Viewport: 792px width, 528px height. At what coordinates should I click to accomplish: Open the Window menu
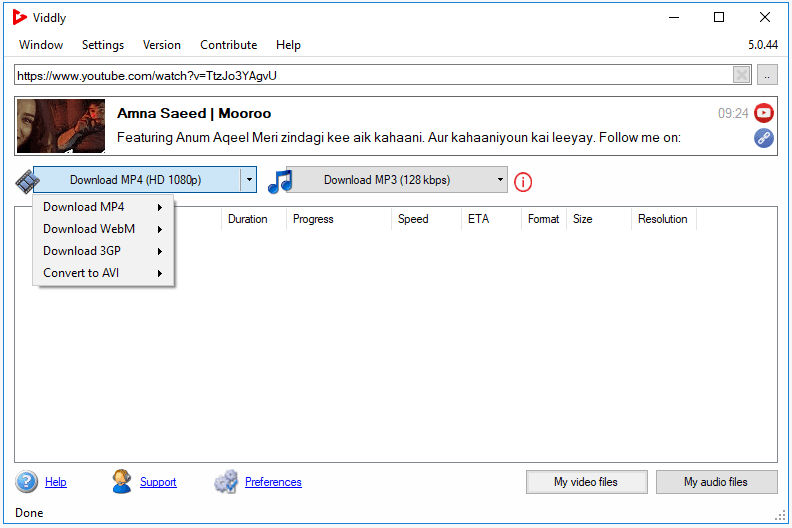pos(41,45)
